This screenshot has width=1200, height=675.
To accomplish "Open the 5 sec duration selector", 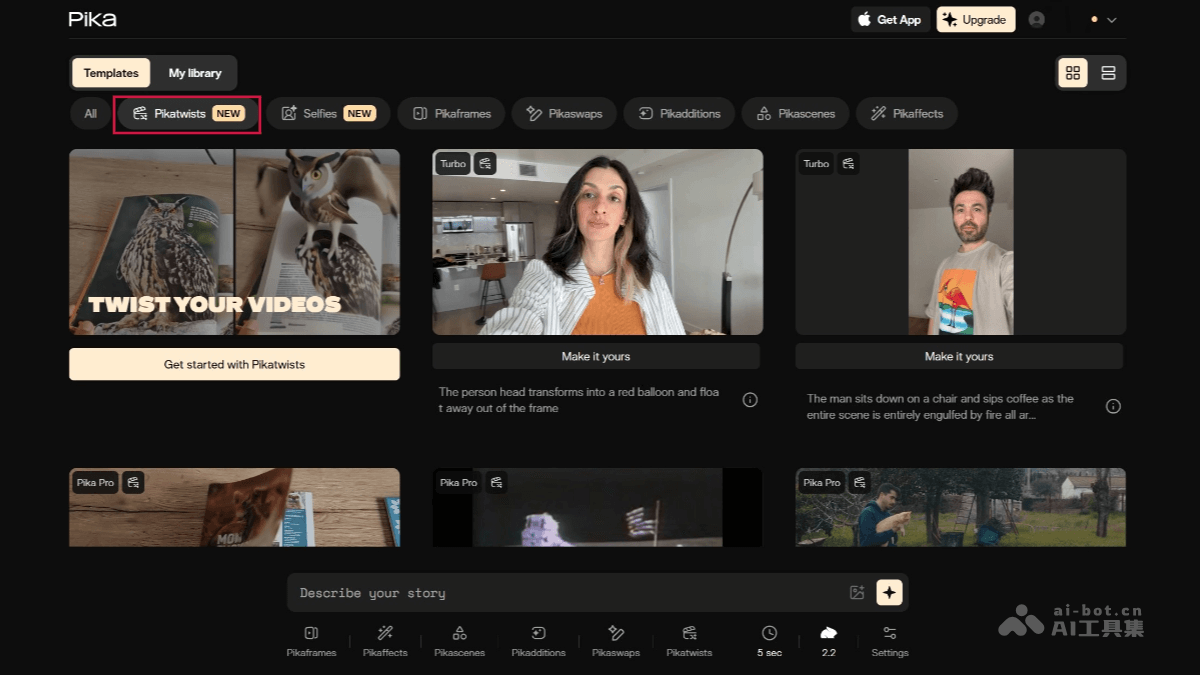I will coord(769,640).
